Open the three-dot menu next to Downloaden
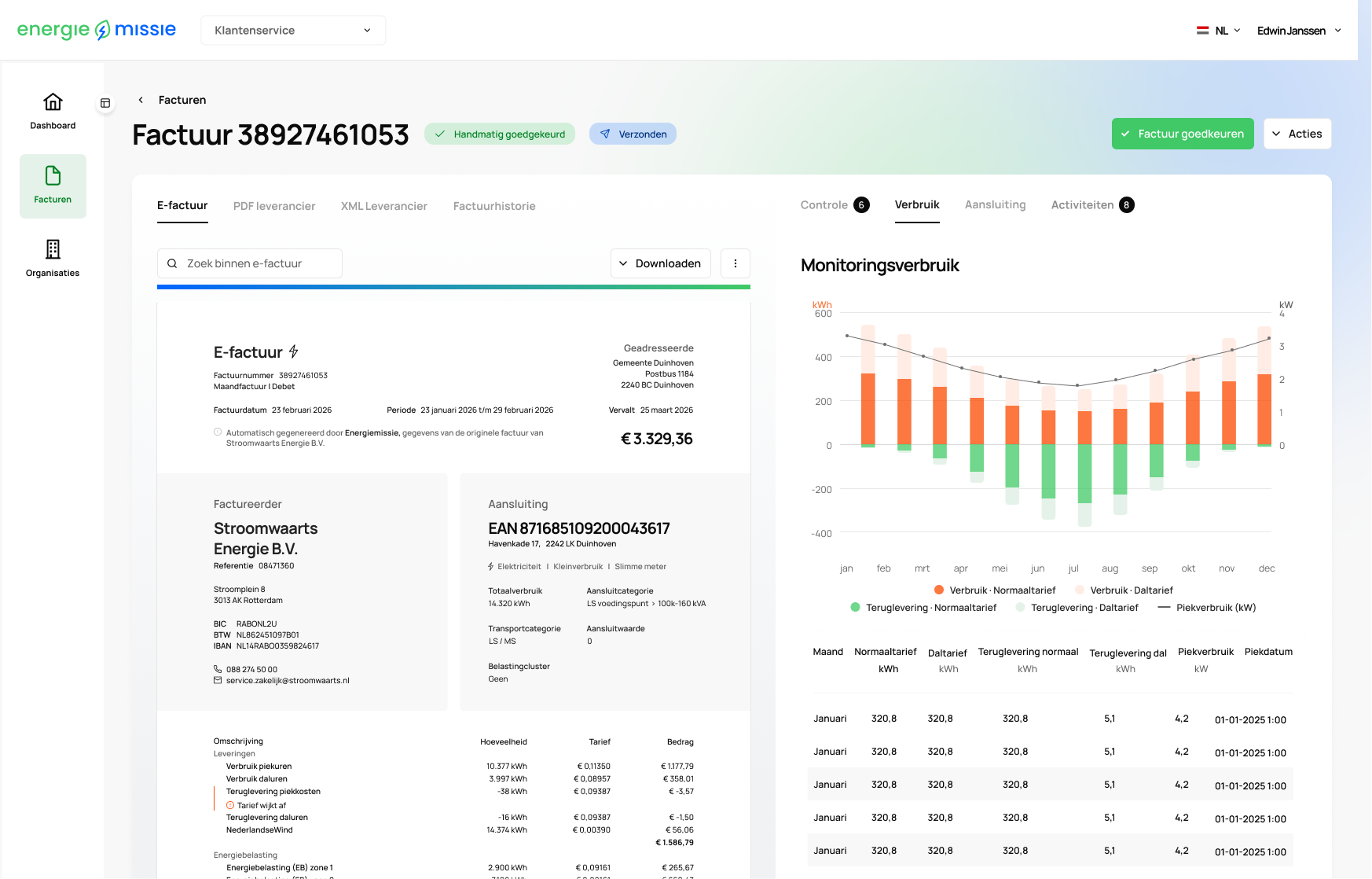Screen dimensions: 1372x879 [736, 263]
